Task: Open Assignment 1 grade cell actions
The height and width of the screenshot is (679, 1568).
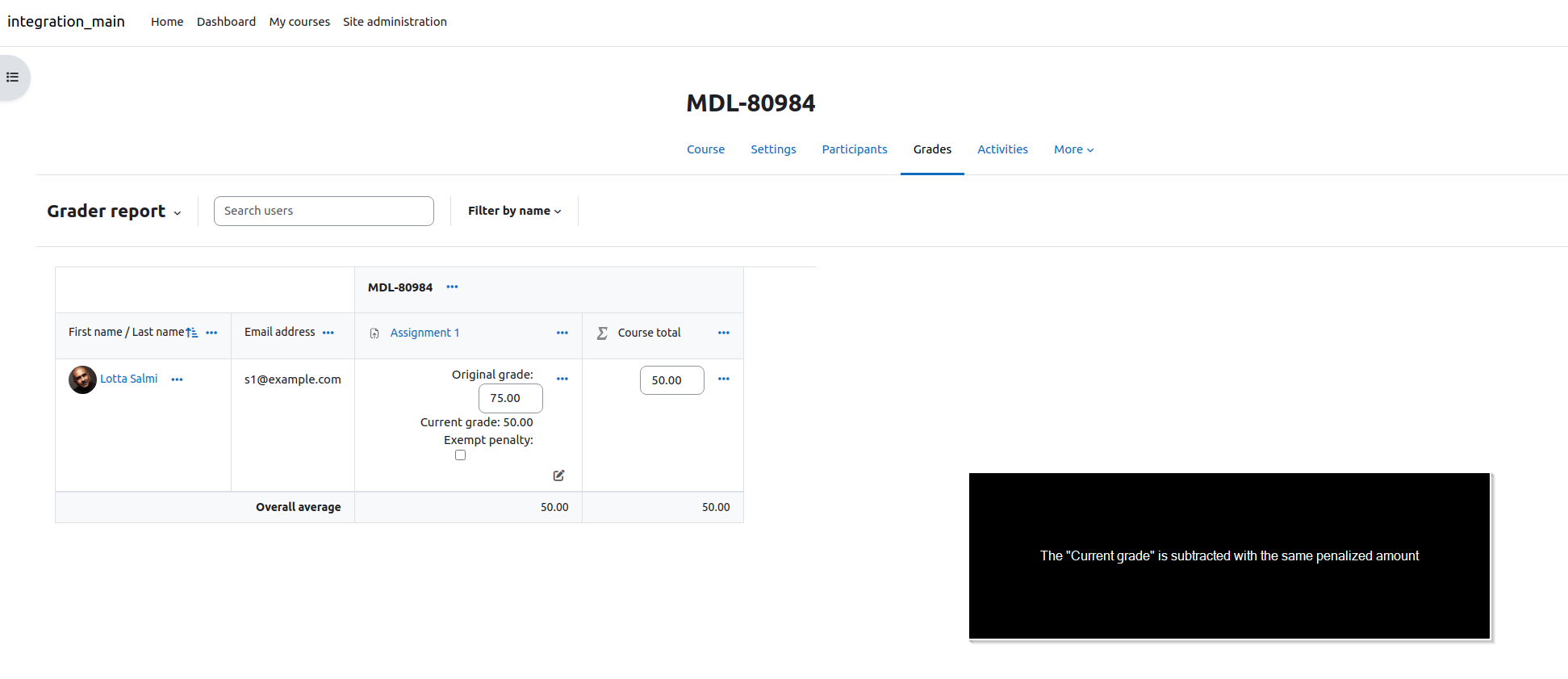Action: 562,379
